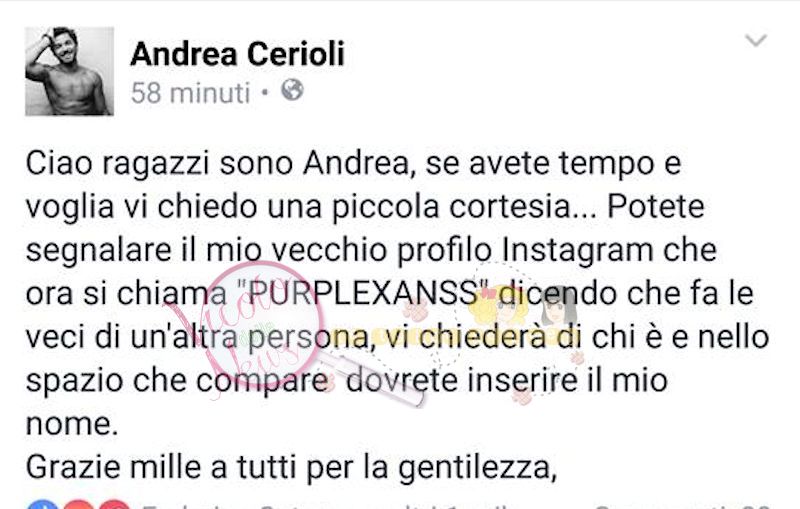Click the public globe privacy icon
This screenshot has width=800, height=509.
[x=292, y=90]
